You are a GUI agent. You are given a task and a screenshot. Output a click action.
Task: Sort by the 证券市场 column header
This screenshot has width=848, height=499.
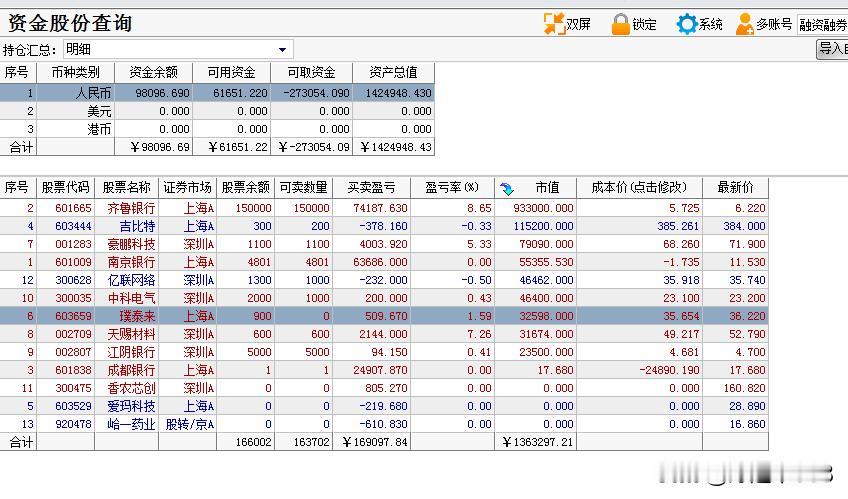[x=188, y=188]
